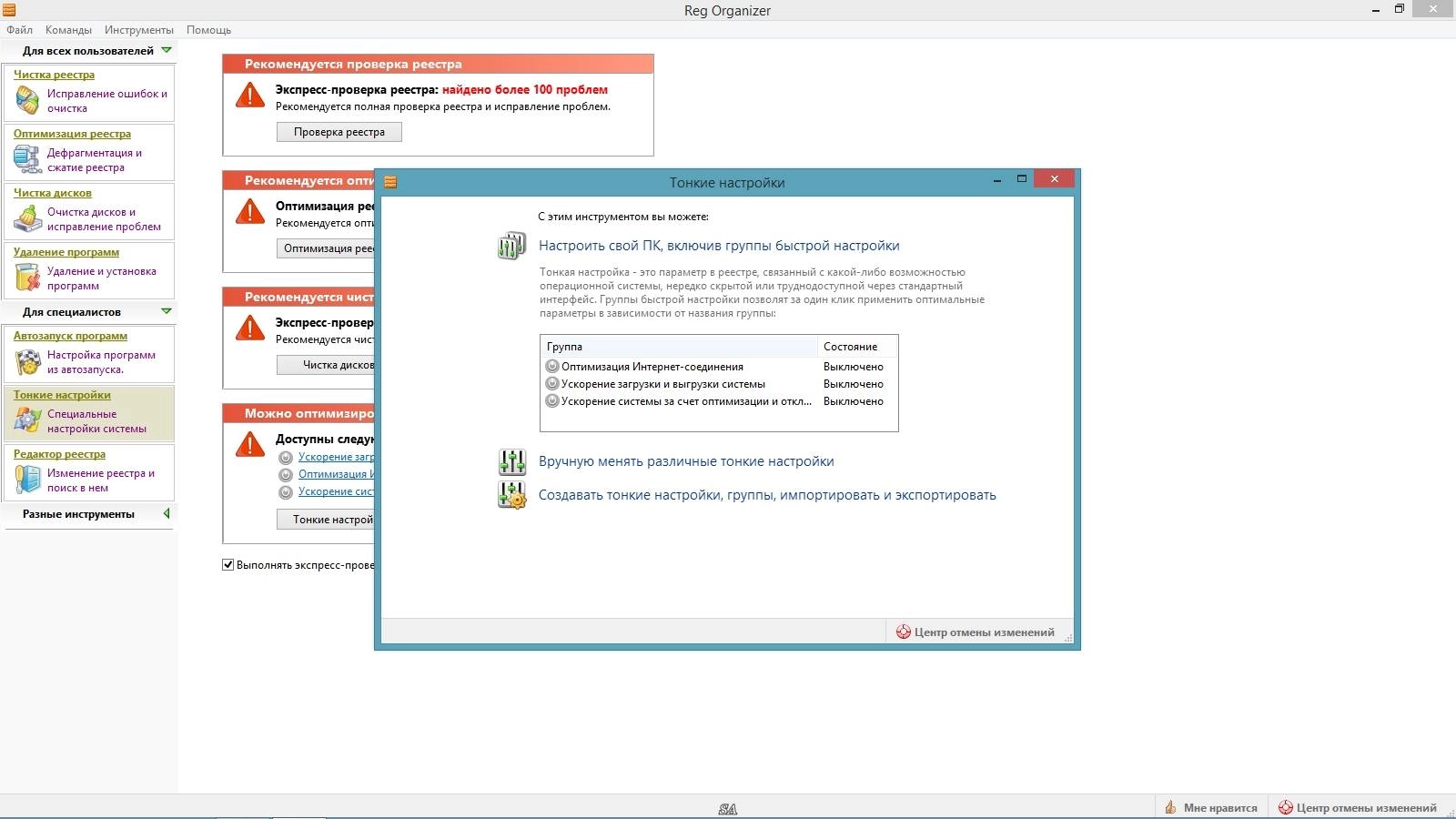Click dialog resize grip at bottom corner
1456x819 pixels.
1068,638
